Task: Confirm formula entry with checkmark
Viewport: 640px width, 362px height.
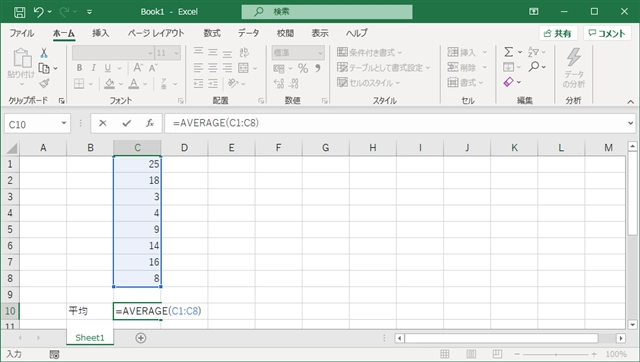Action: point(127,123)
